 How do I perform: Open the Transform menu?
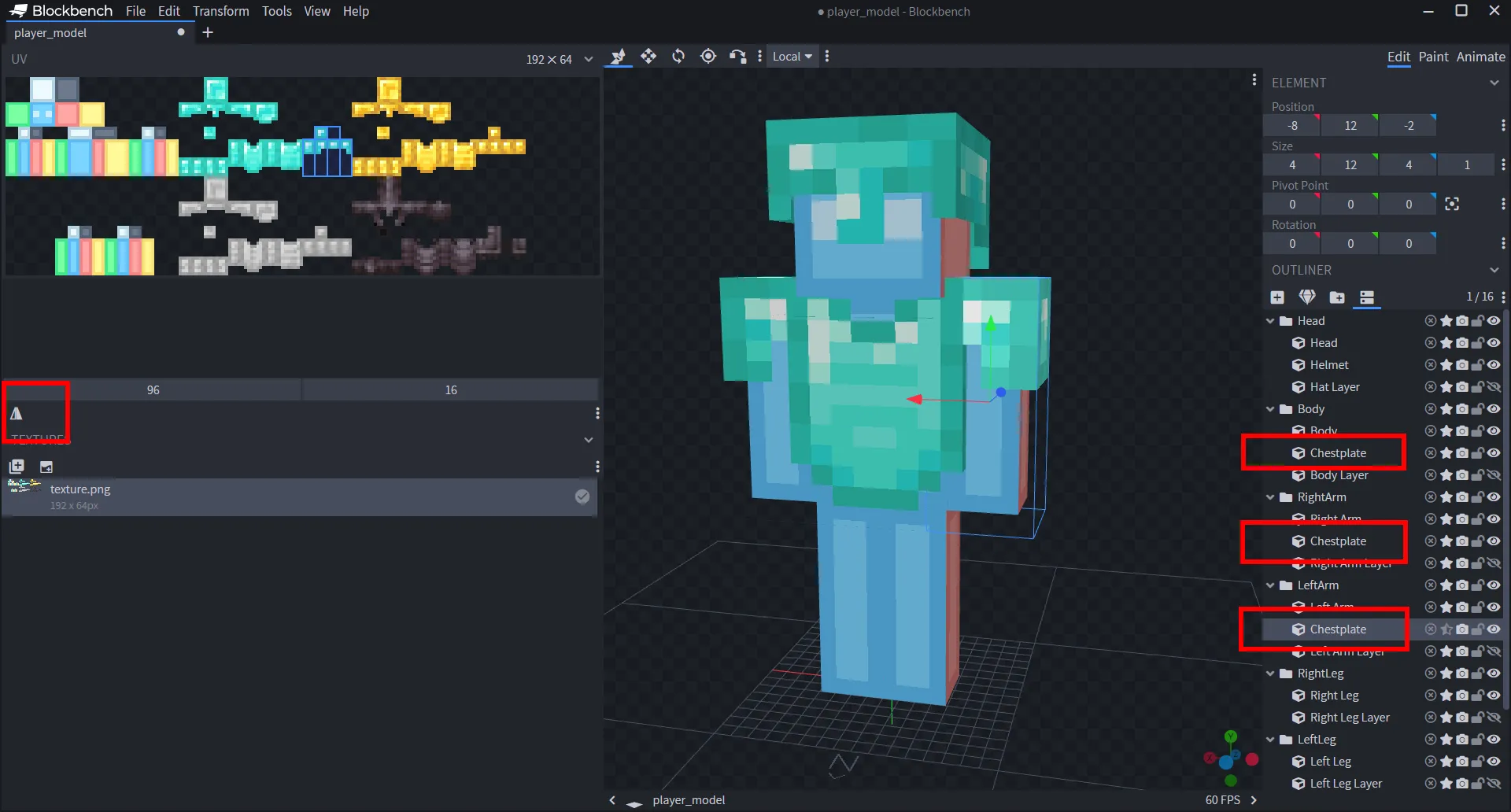220,11
